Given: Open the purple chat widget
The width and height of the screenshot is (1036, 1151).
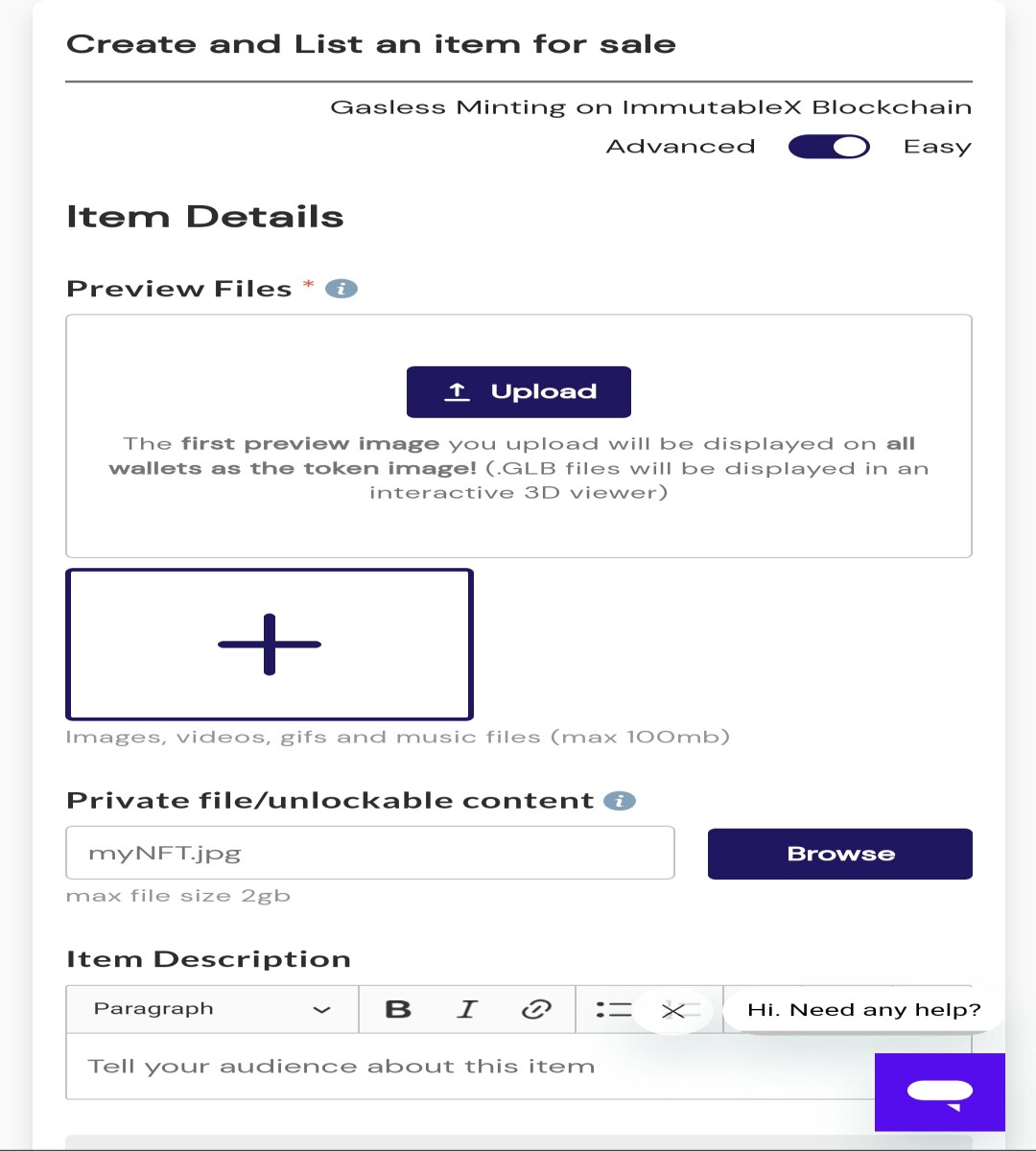Looking at the screenshot, I should pos(940,1092).
